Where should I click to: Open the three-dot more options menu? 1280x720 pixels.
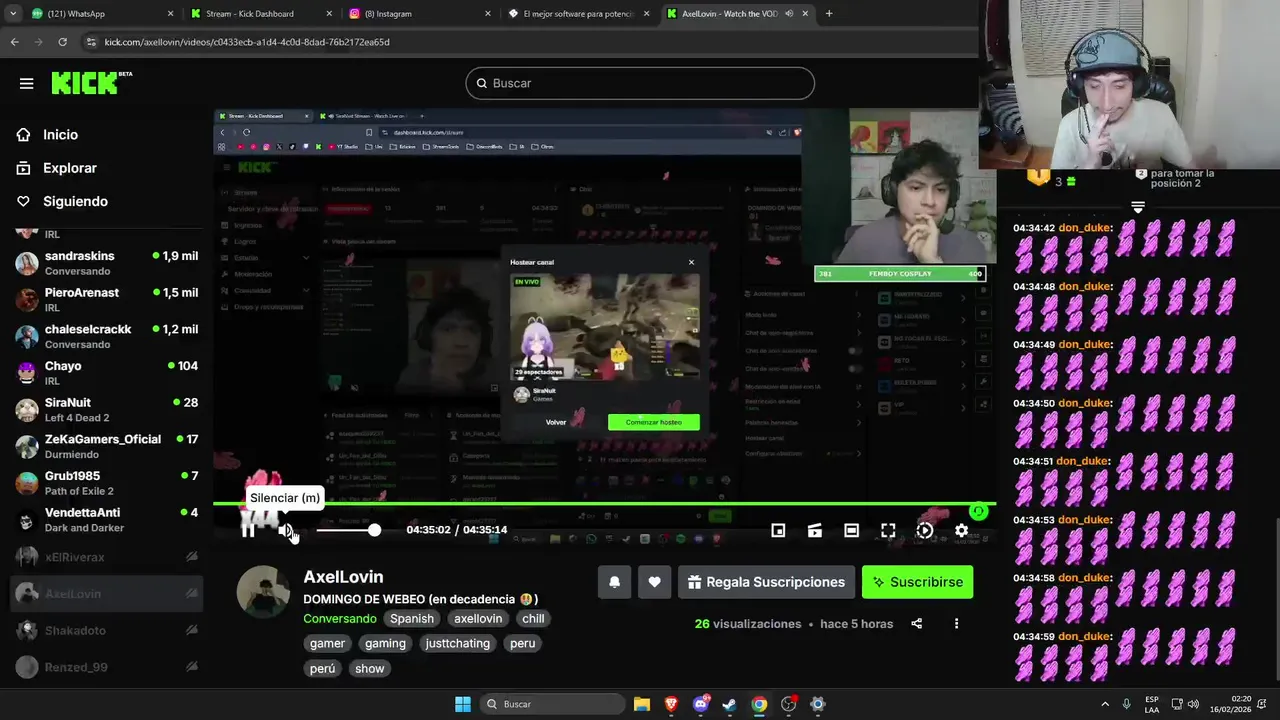click(956, 623)
